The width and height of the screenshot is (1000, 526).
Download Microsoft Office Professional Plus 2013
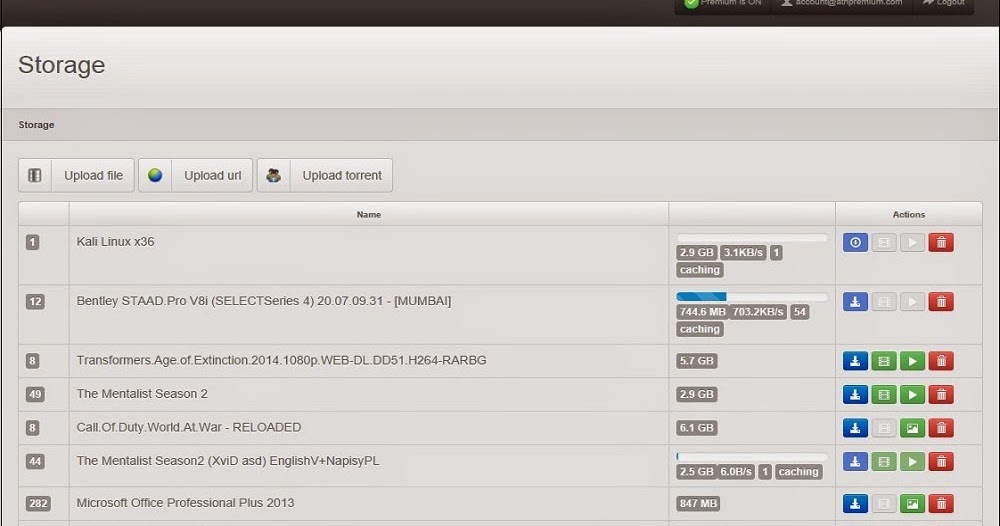click(855, 504)
